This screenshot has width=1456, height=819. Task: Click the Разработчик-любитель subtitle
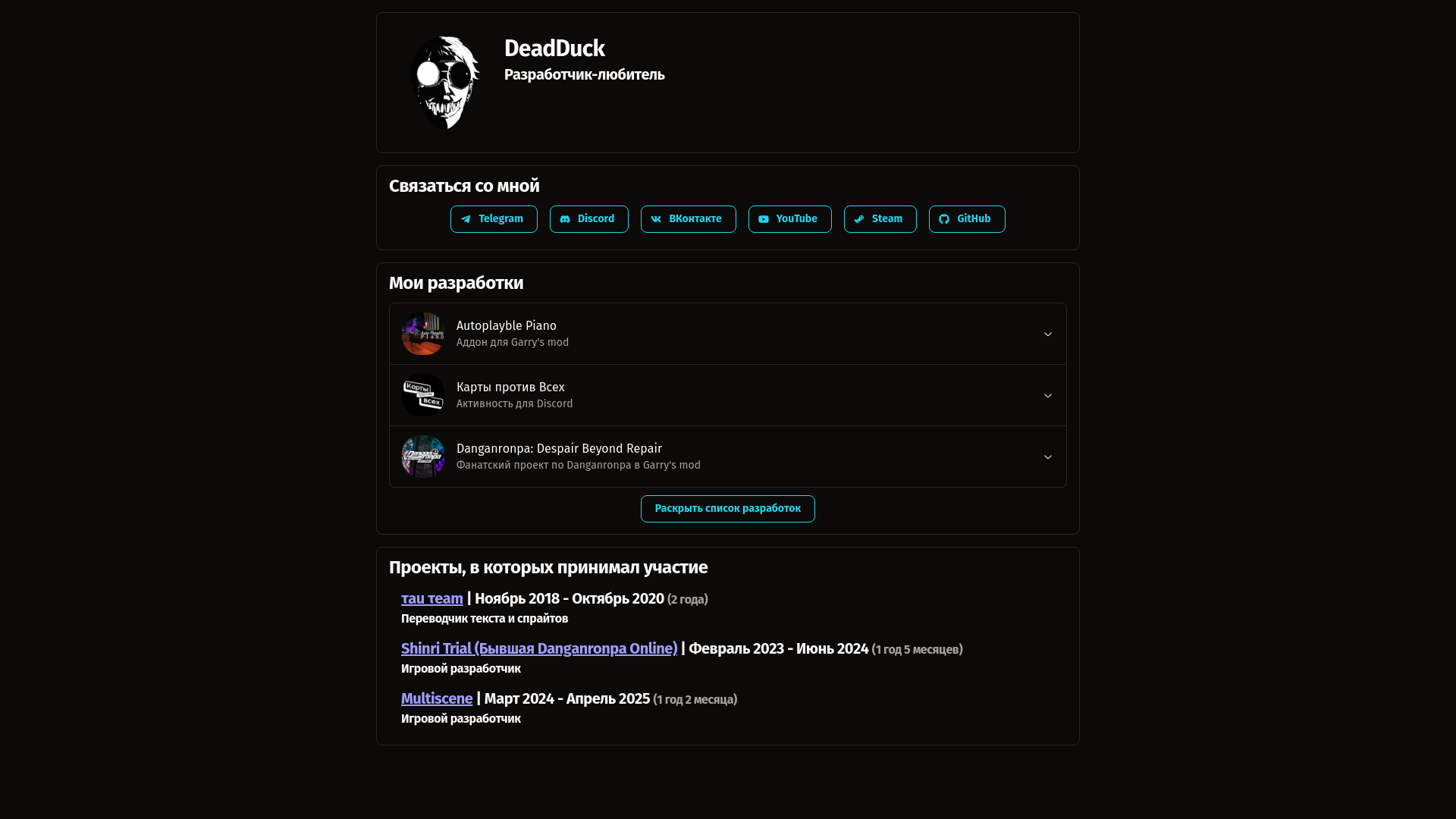tap(585, 74)
